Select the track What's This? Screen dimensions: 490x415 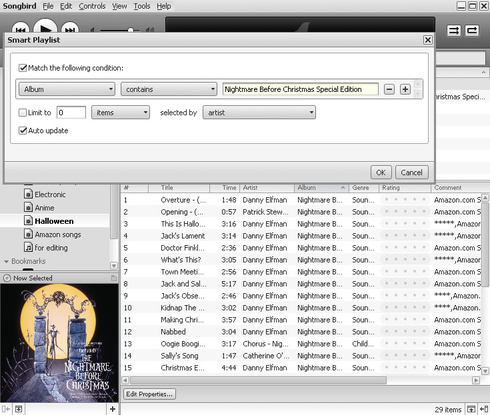pos(181,260)
